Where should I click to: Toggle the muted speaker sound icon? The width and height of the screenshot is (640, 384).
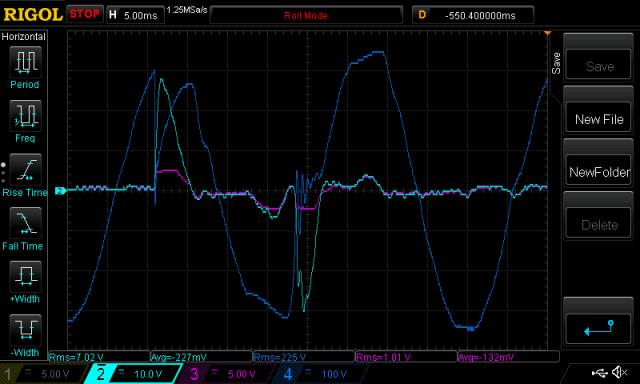620,372
